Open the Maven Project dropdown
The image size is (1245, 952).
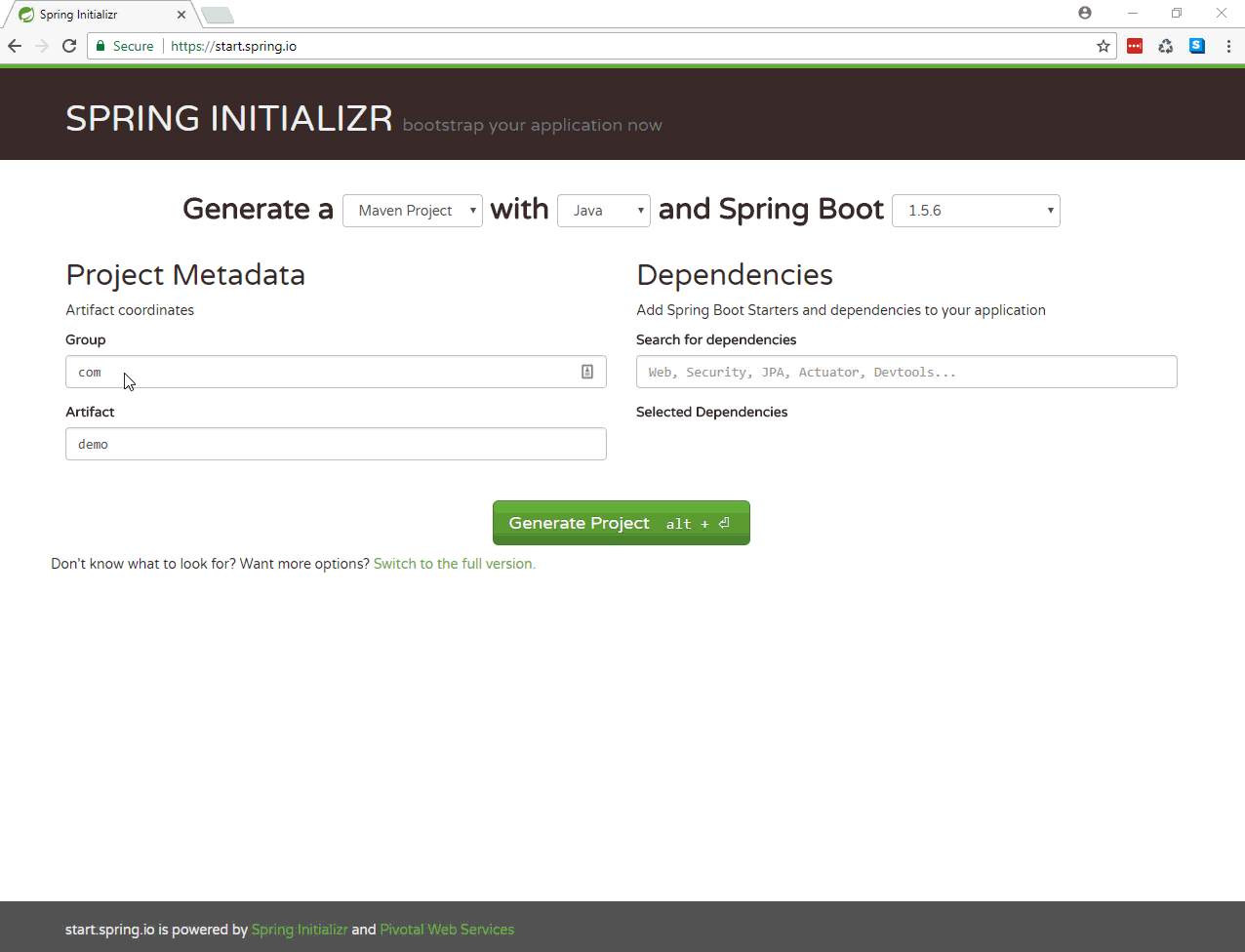tap(412, 210)
